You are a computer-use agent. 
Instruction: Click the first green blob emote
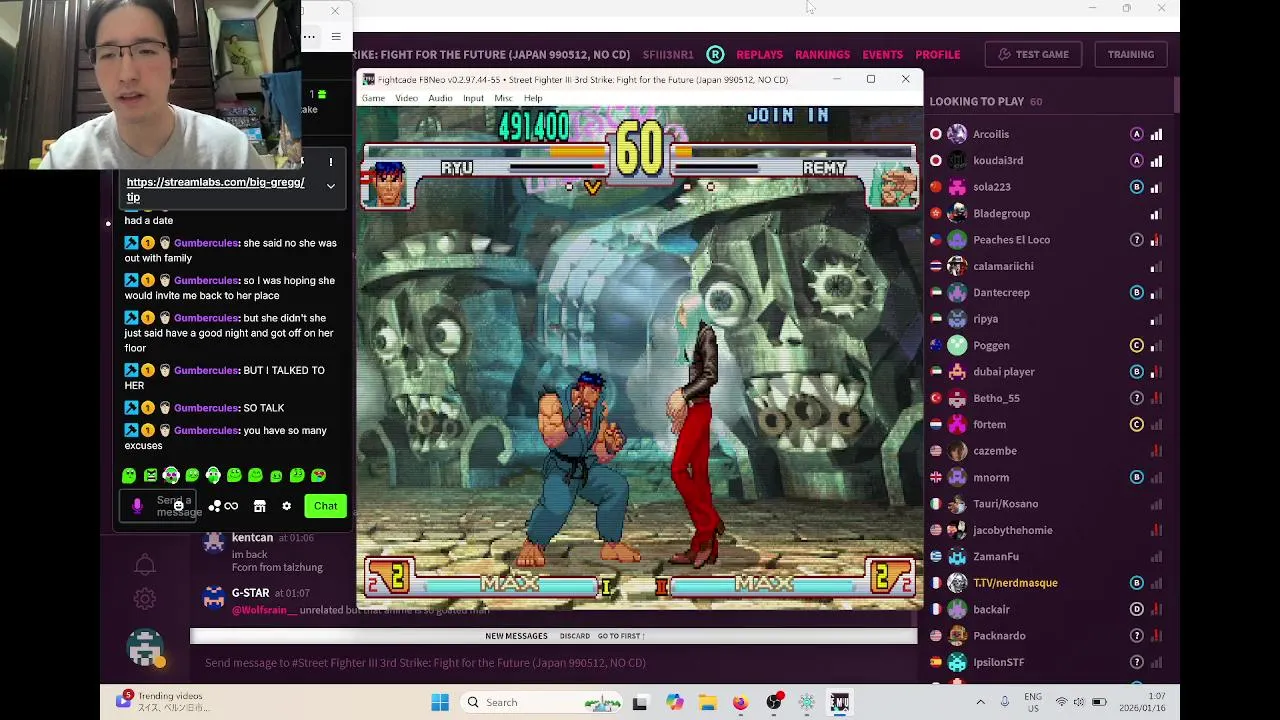[x=129, y=476]
